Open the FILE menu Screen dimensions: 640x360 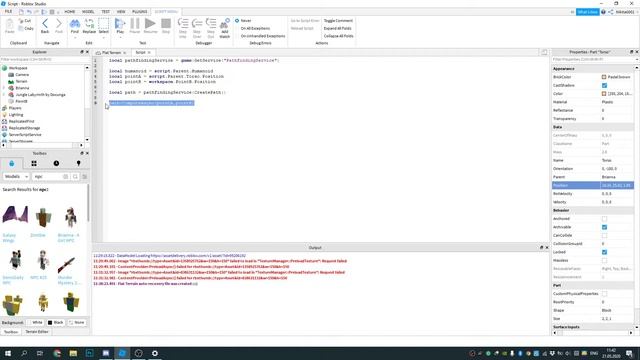tap(8, 12)
